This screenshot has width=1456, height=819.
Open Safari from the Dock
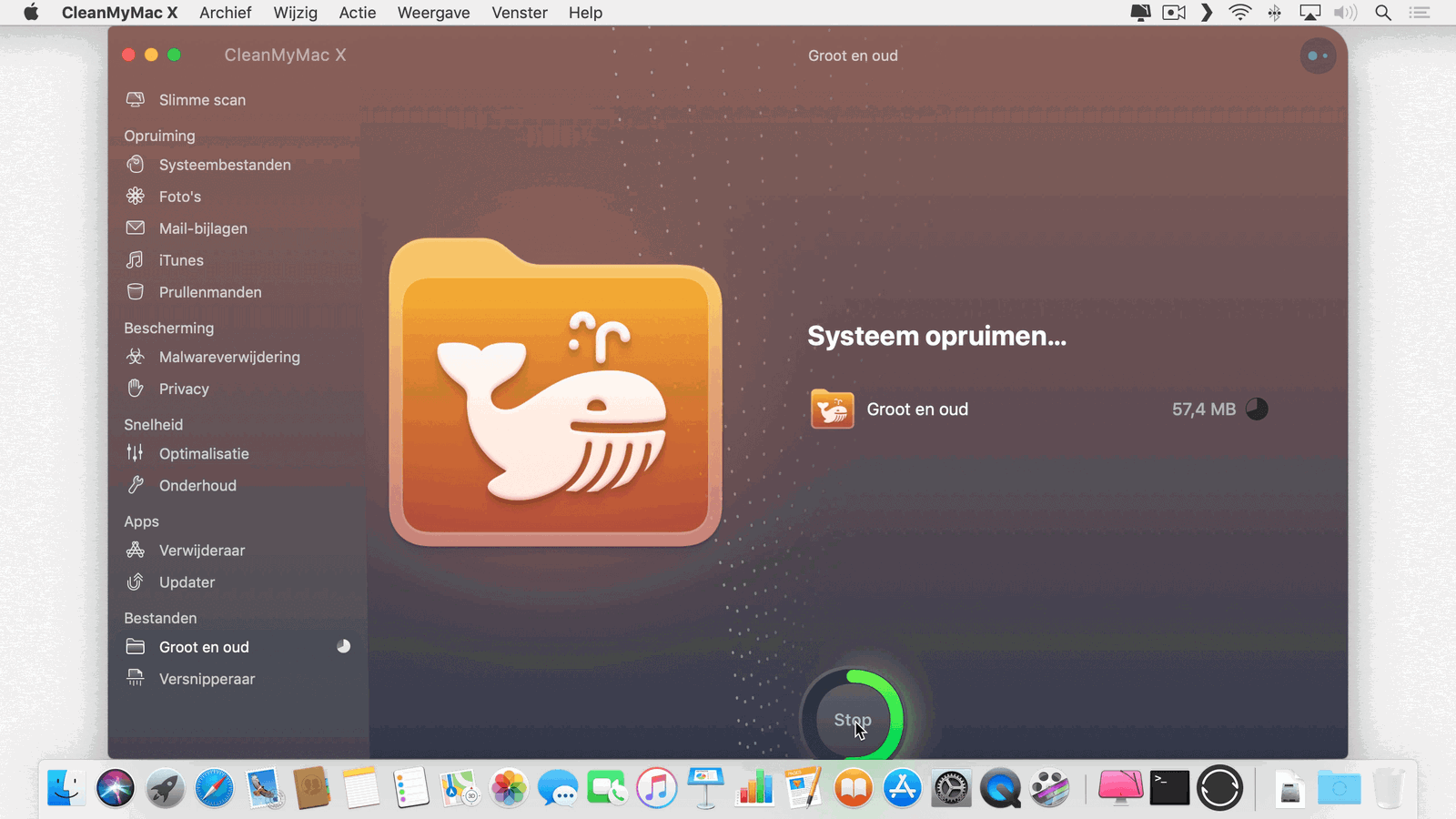(x=214, y=788)
